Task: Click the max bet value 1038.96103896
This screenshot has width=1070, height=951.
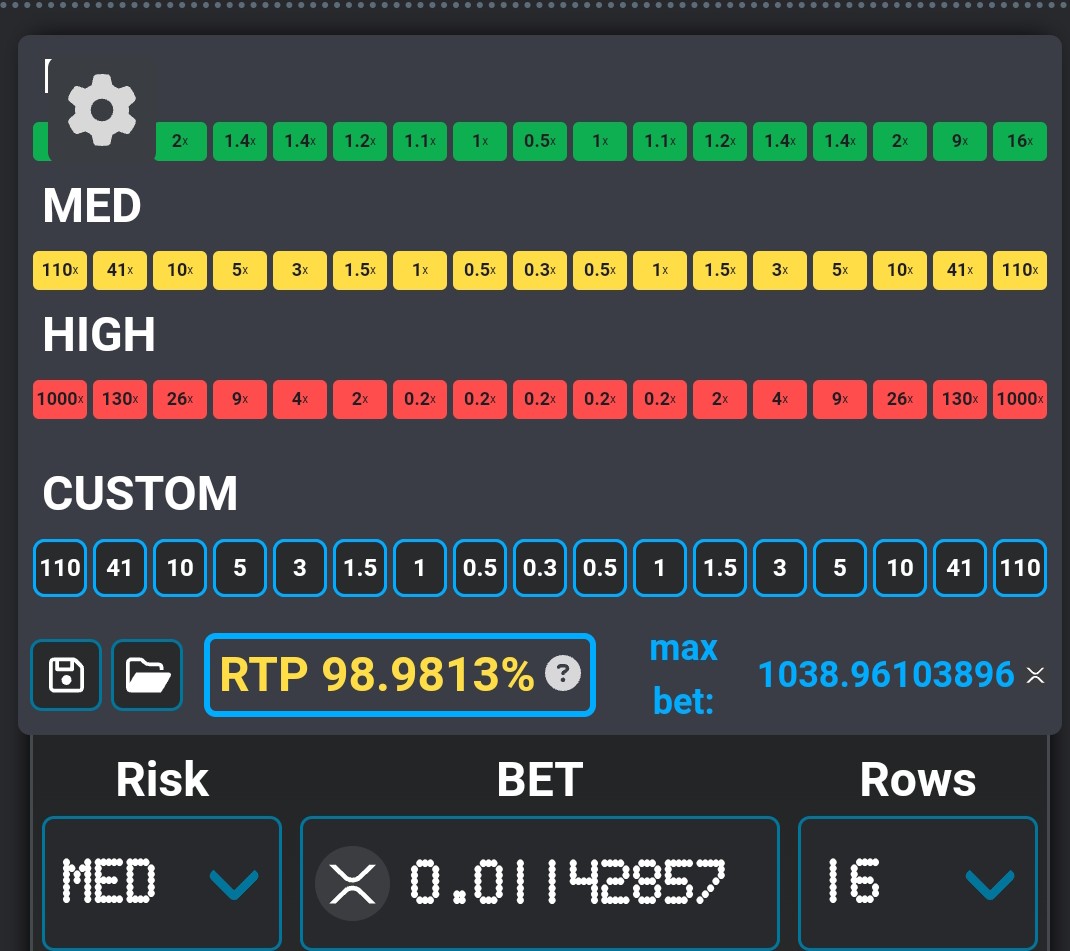Action: 886,675
